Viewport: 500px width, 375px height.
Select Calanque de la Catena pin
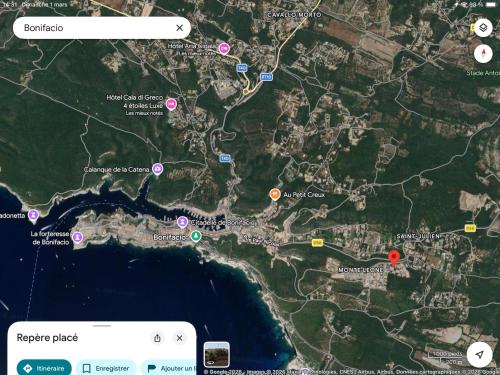157,169
